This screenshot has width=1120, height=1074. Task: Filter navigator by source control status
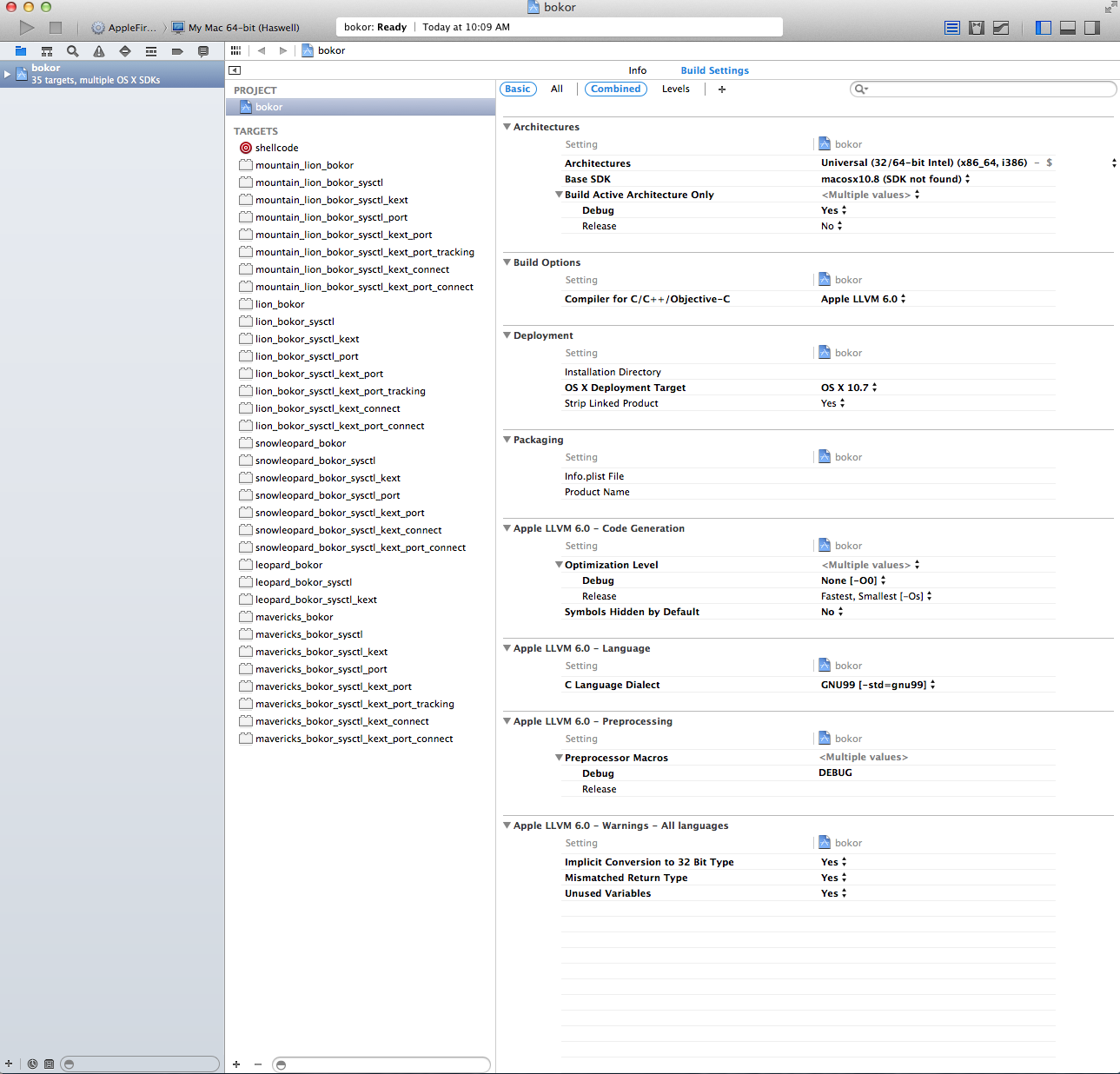[49, 1064]
